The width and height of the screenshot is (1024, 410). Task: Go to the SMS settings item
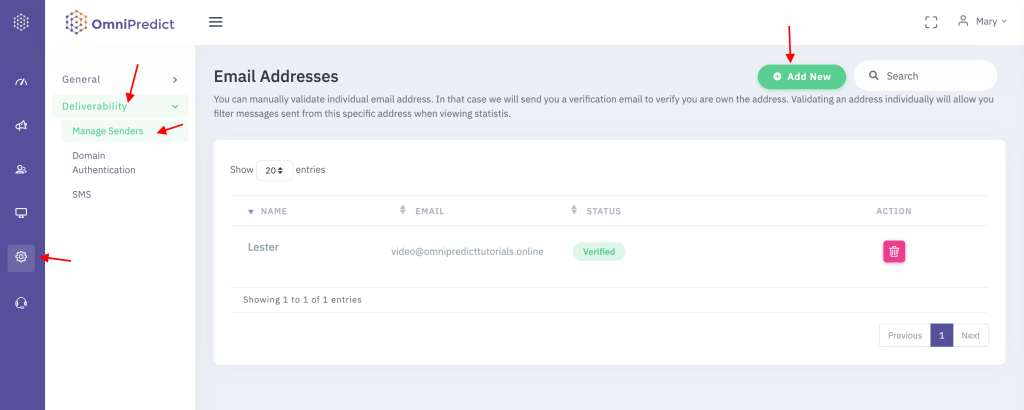82,195
